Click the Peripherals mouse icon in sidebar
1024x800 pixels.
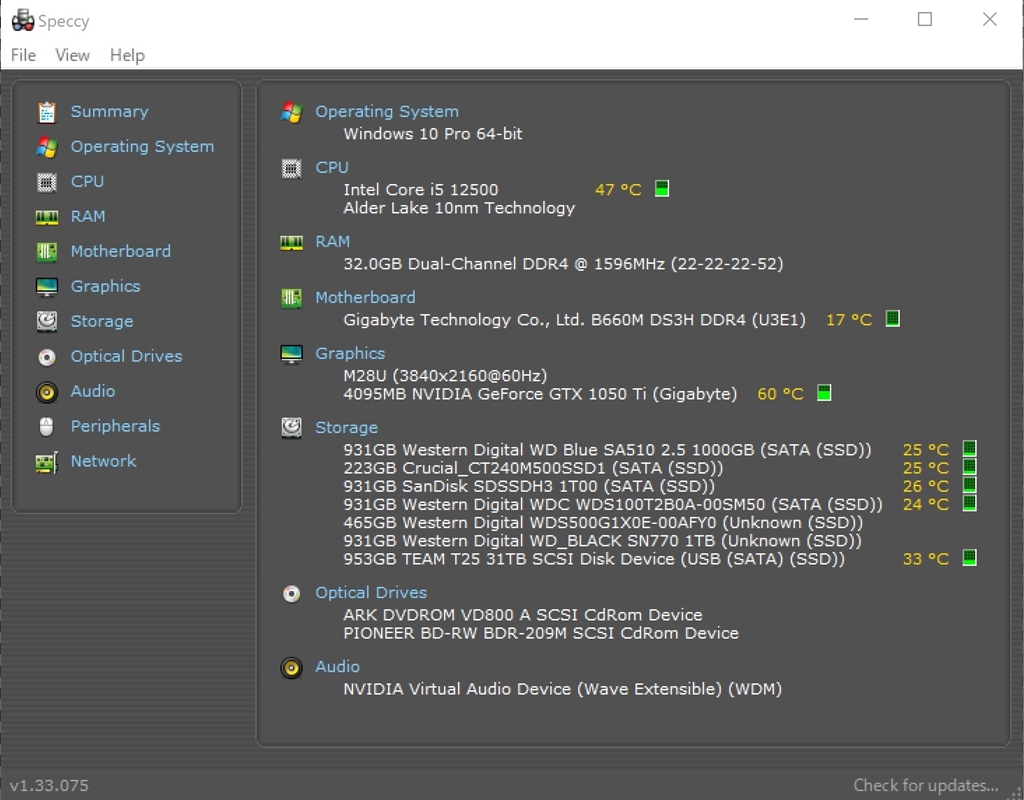[x=46, y=427]
